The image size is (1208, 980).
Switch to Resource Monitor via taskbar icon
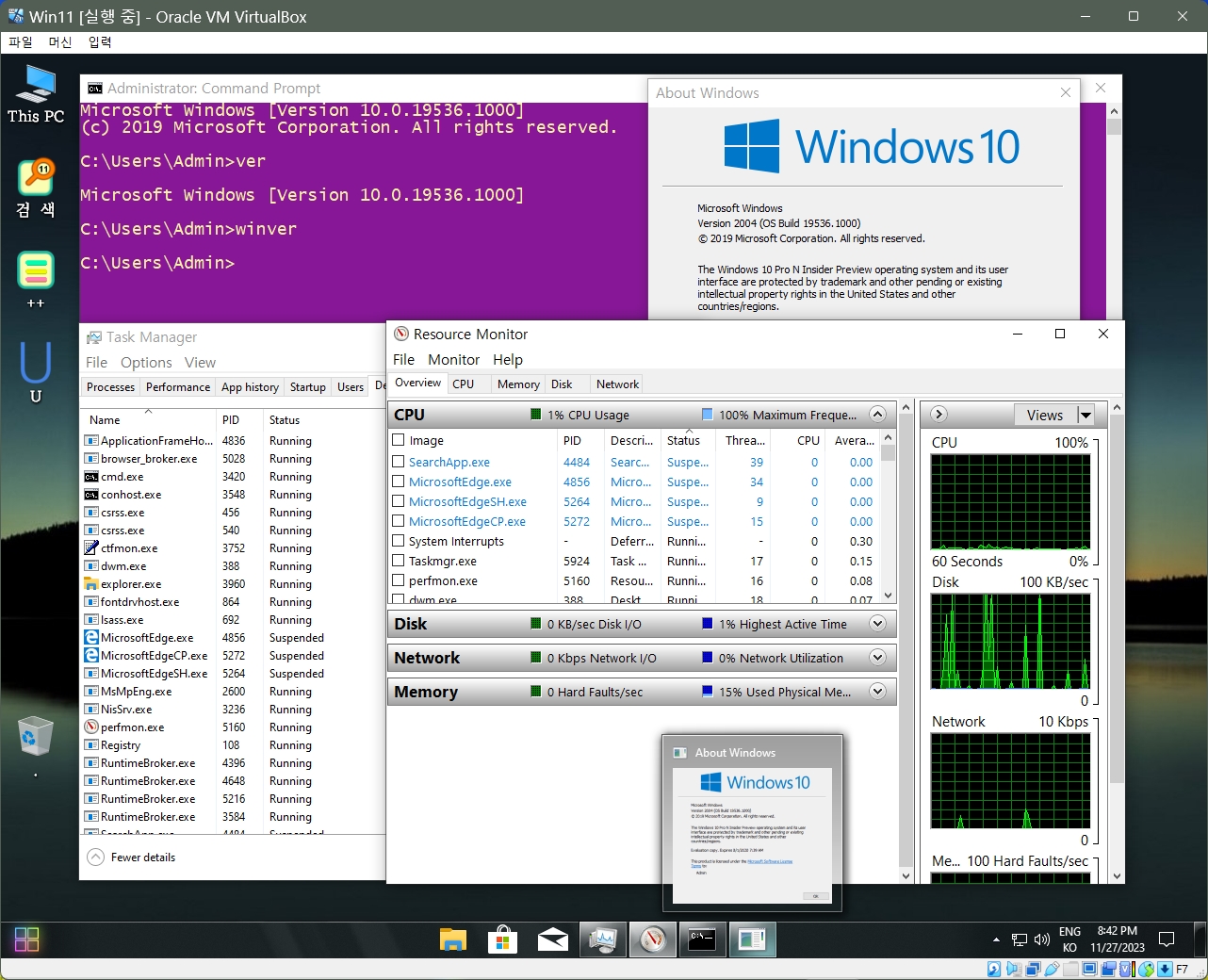(653, 939)
